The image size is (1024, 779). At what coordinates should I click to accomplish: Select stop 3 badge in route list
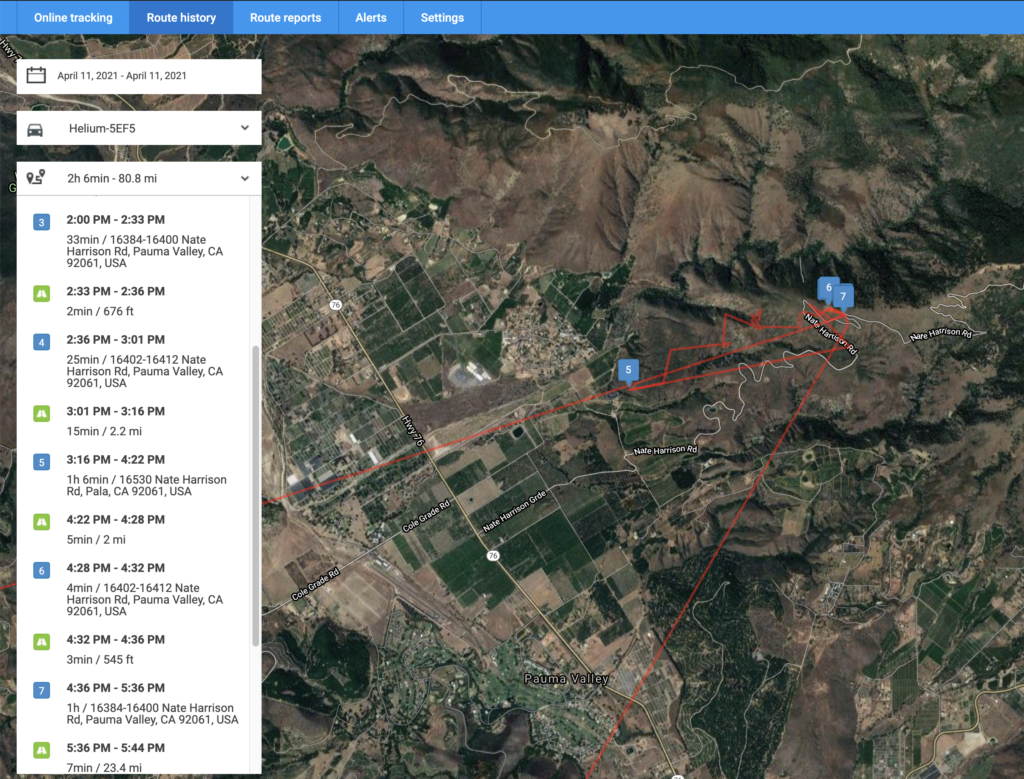41,222
